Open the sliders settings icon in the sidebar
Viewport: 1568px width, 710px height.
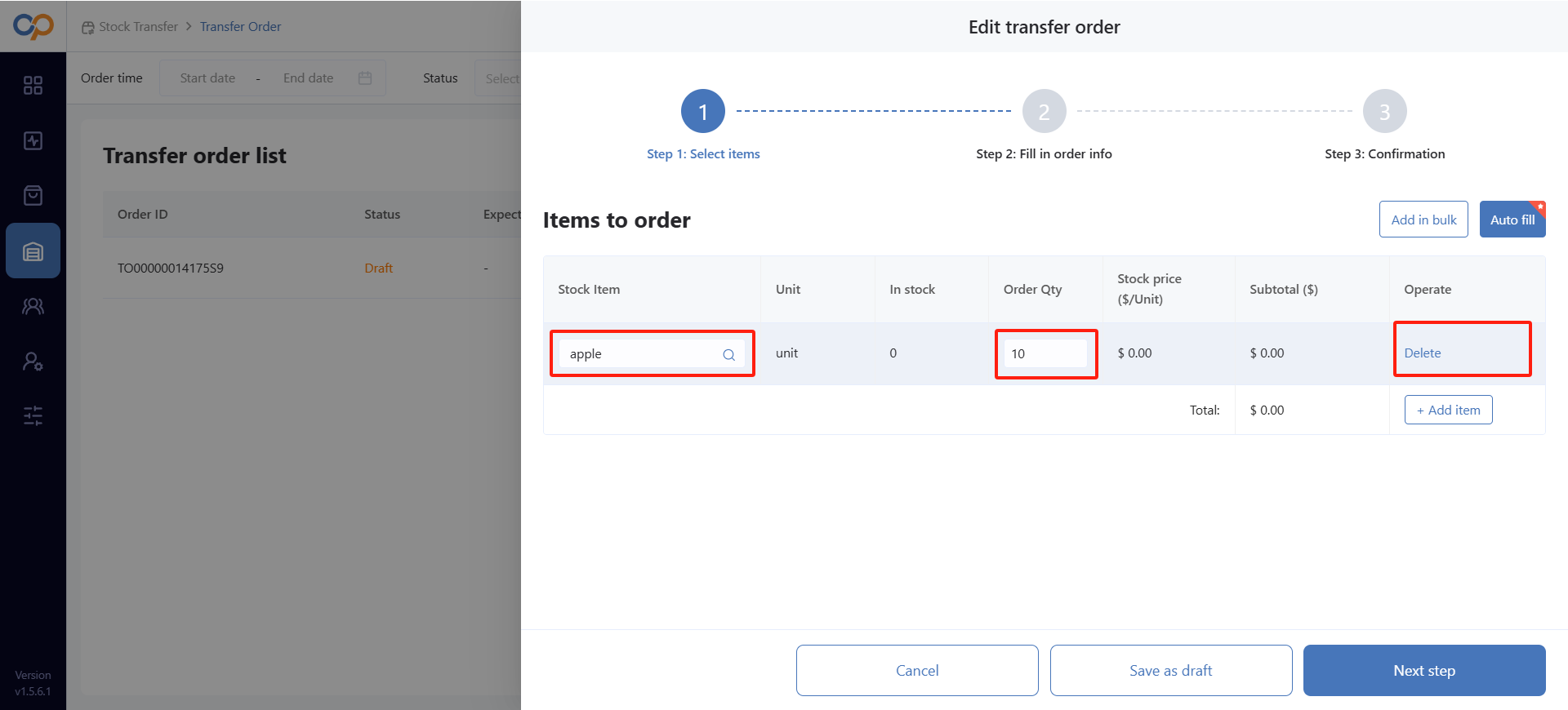click(x=33, y=416)
